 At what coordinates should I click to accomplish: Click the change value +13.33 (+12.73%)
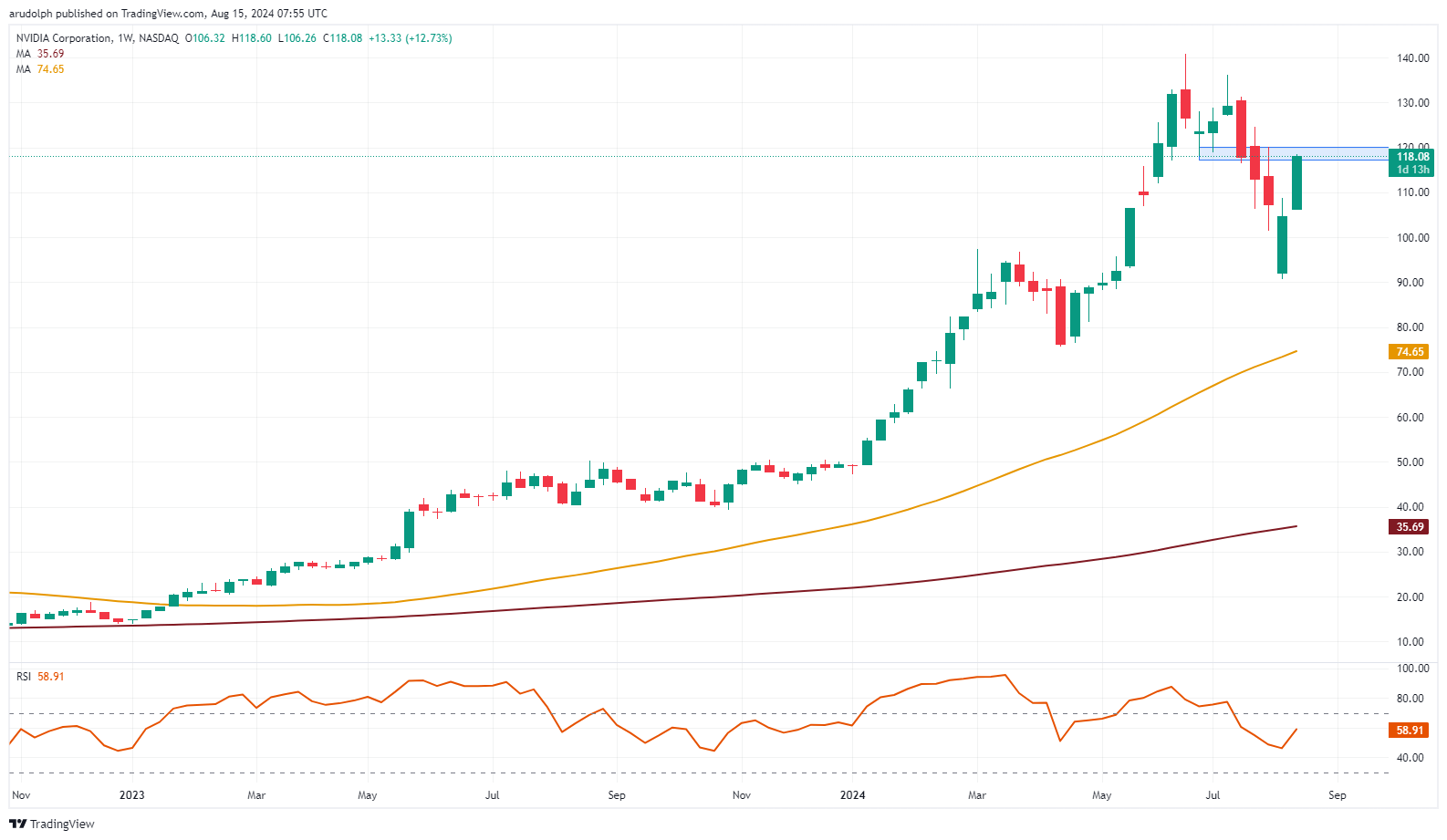click(x=410, y=38)
